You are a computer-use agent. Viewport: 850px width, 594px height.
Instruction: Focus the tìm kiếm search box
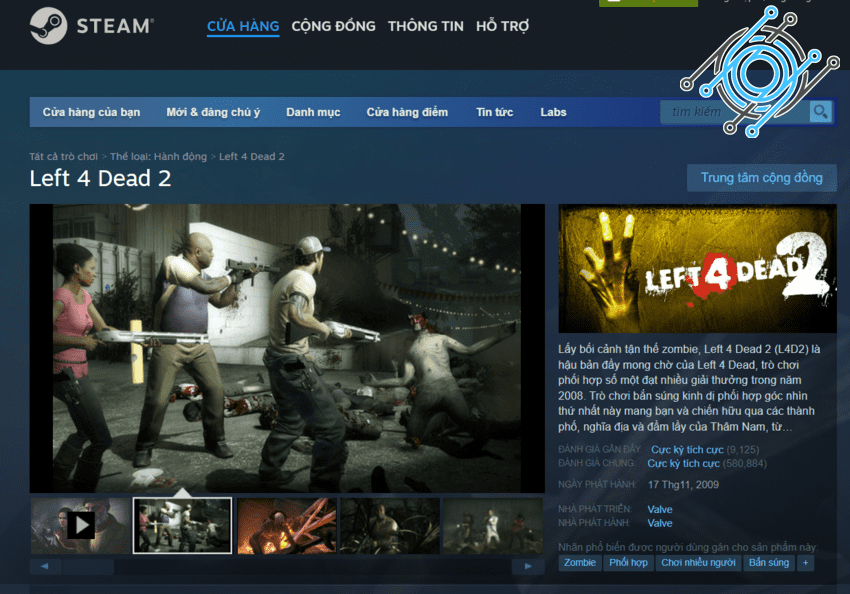(735, 112)
